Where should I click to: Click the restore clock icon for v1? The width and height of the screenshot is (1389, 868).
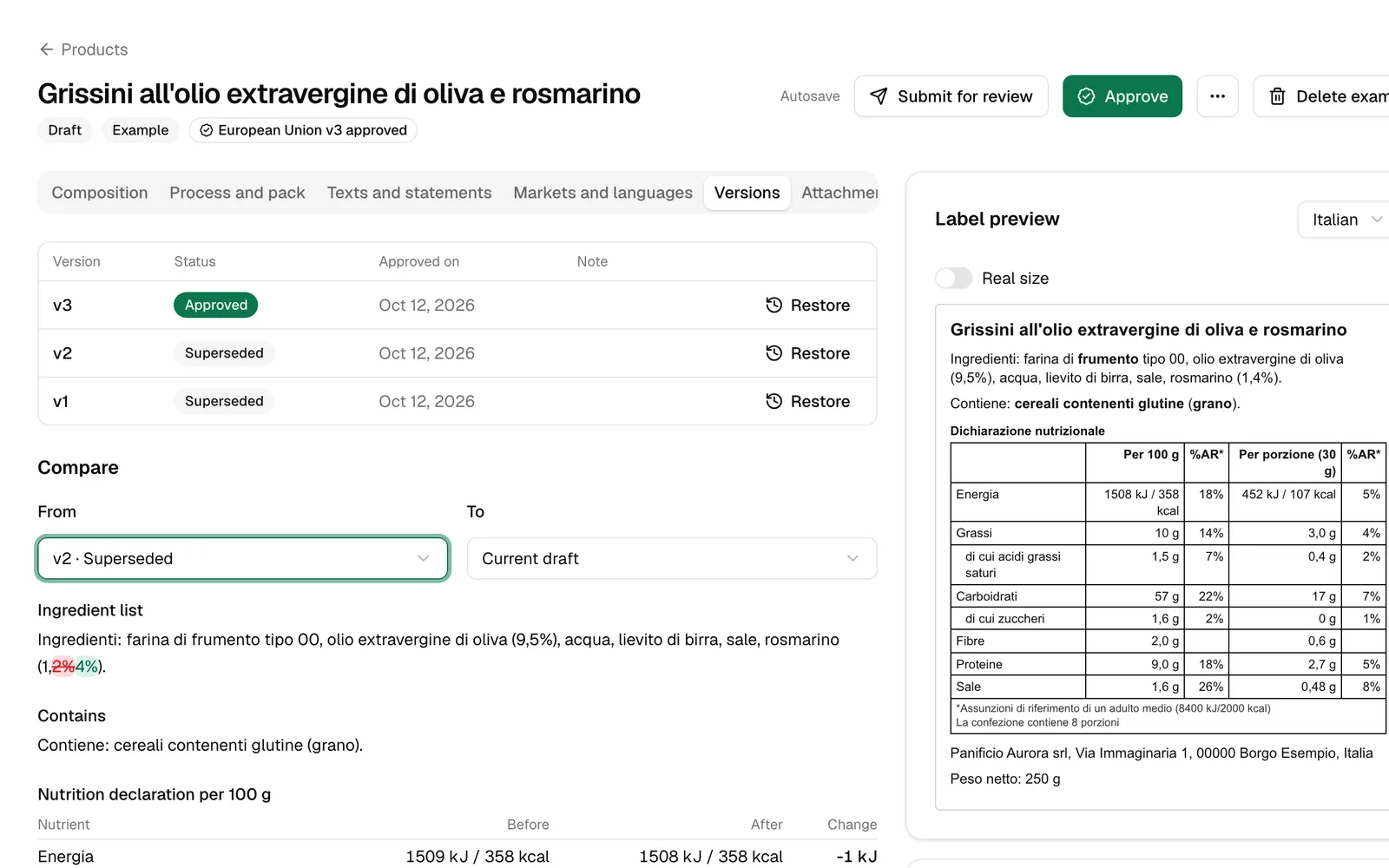(x=773, y=401)
